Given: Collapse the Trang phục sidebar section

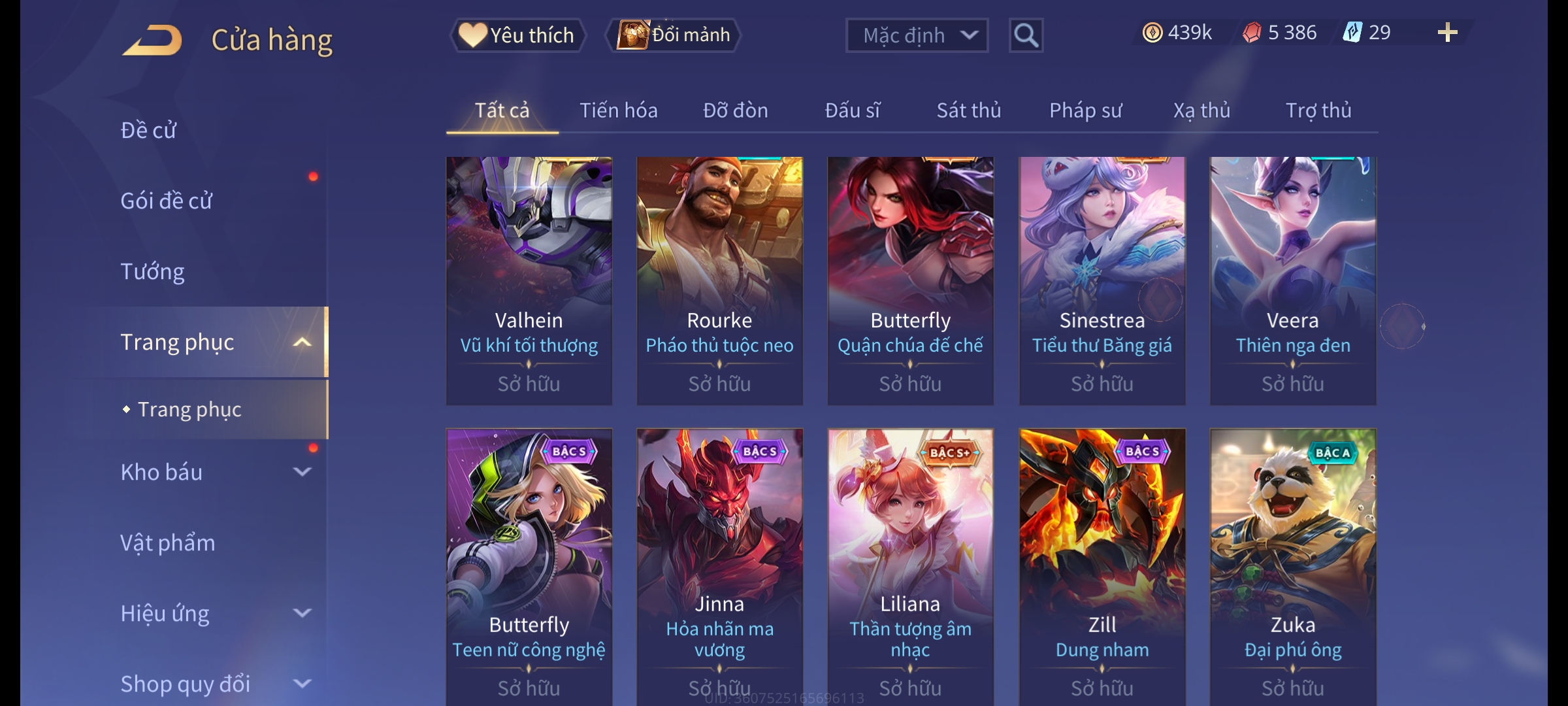Looking at the screenshot, I should pos(302,343).
